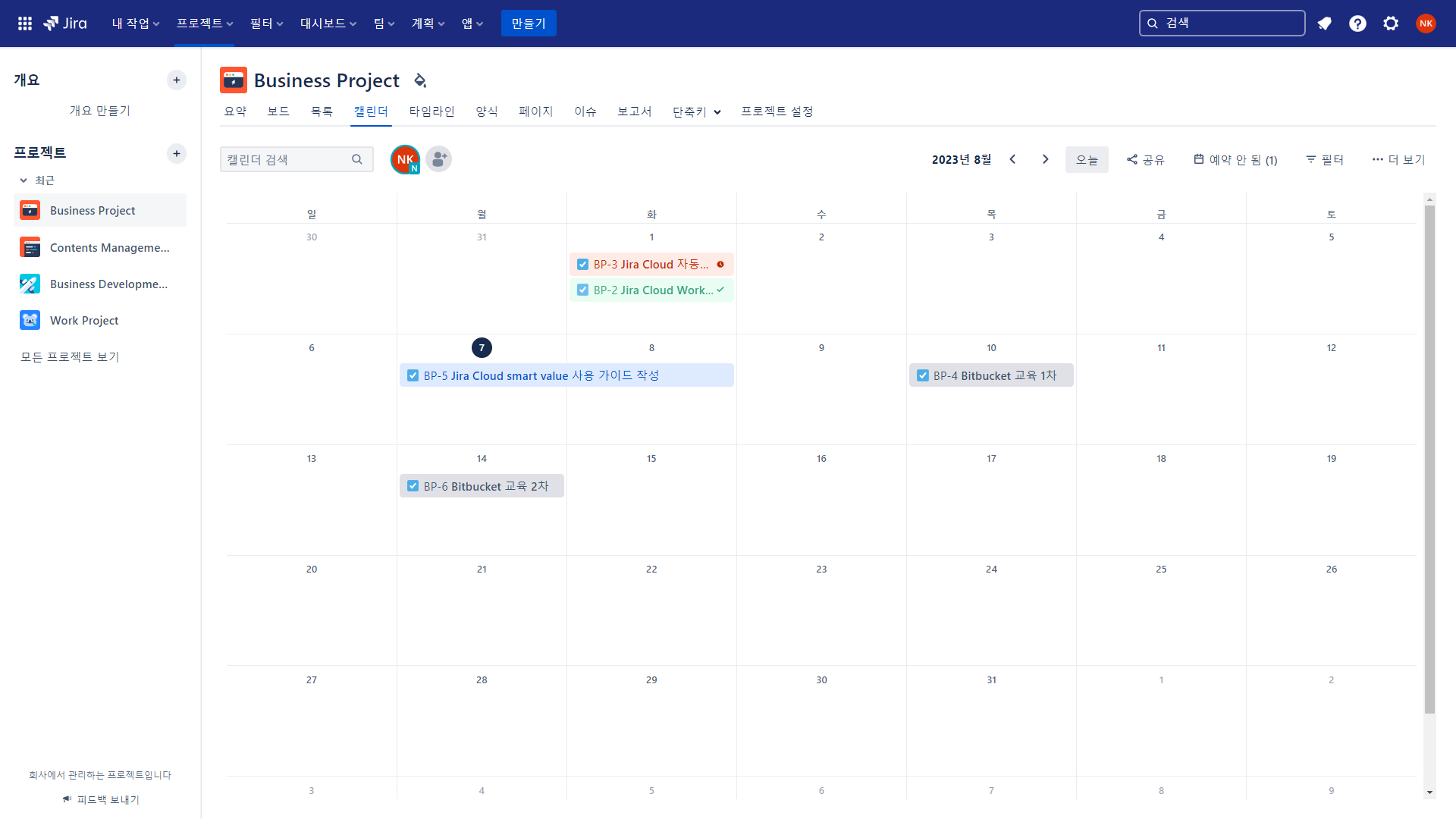Click the BP-4 task type checkbox icon

tap(922, 375)
